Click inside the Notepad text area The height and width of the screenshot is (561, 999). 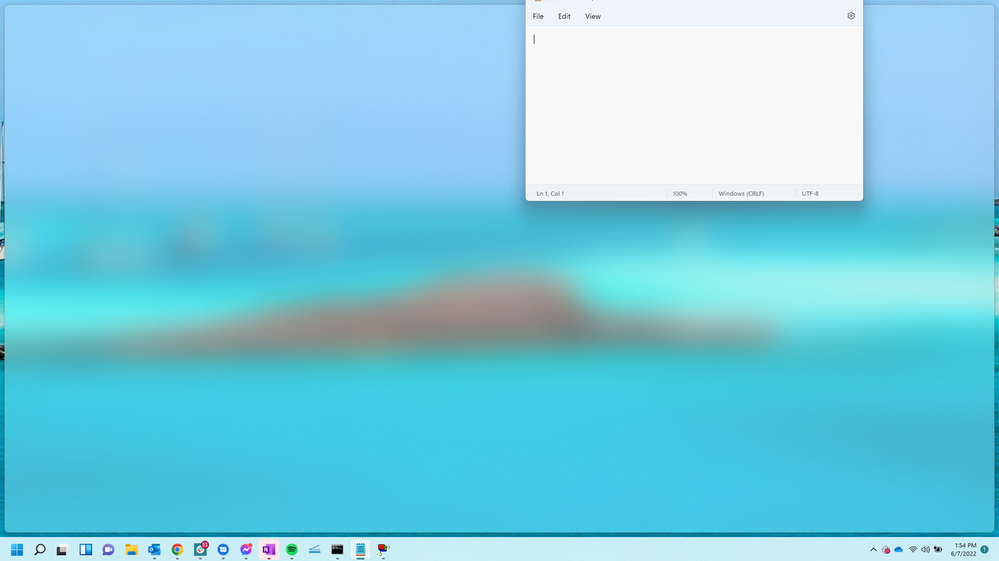(694, 105)
